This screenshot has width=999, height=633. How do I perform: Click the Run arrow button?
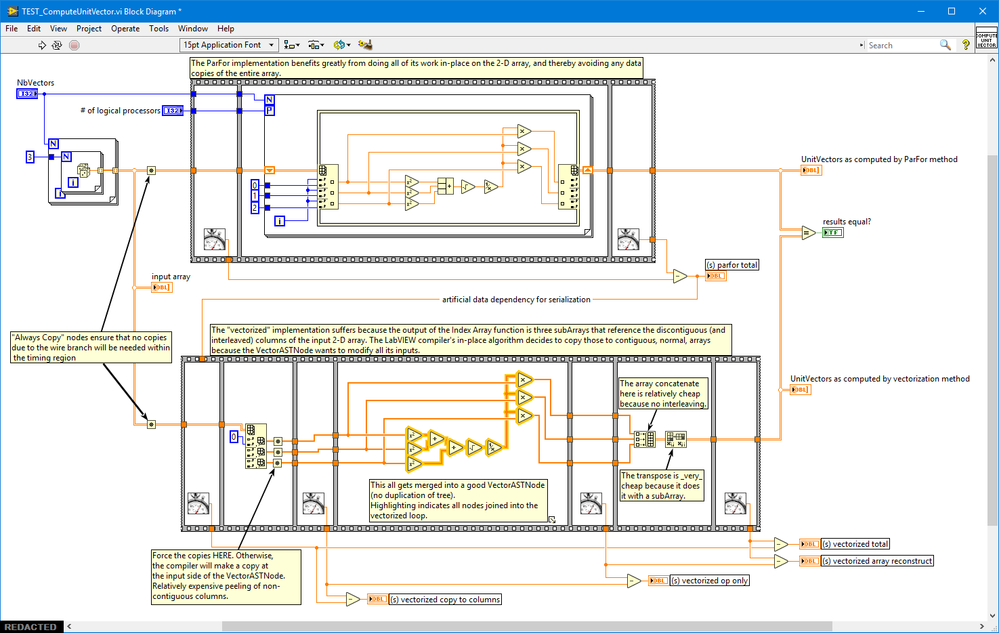(41, 45)
